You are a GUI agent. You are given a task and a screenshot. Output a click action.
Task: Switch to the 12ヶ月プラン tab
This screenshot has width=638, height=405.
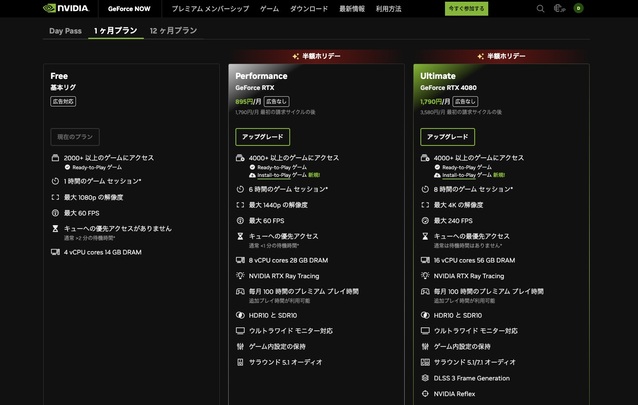[x=173, y=31]
